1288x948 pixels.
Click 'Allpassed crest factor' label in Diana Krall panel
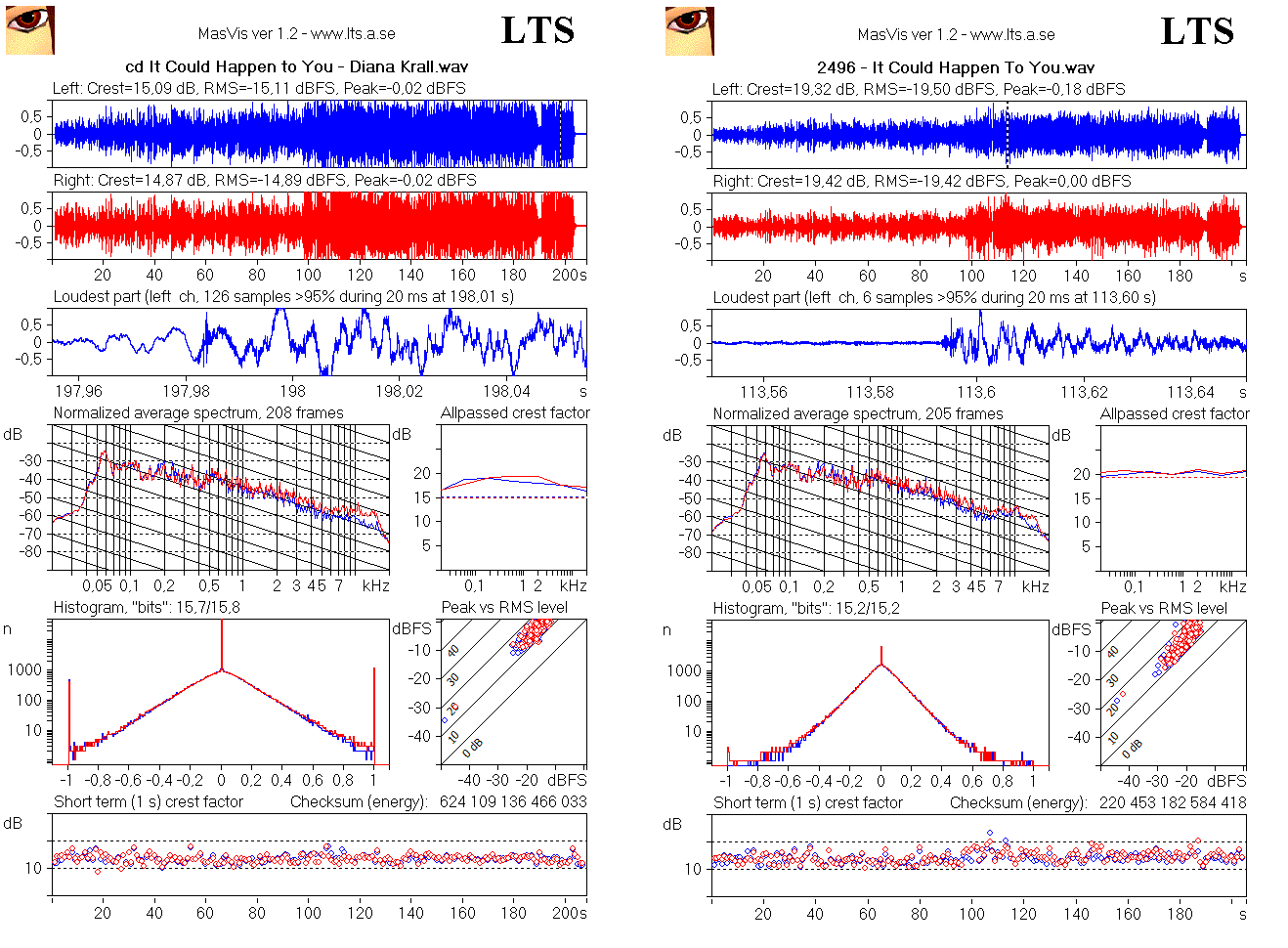[515, 412]
